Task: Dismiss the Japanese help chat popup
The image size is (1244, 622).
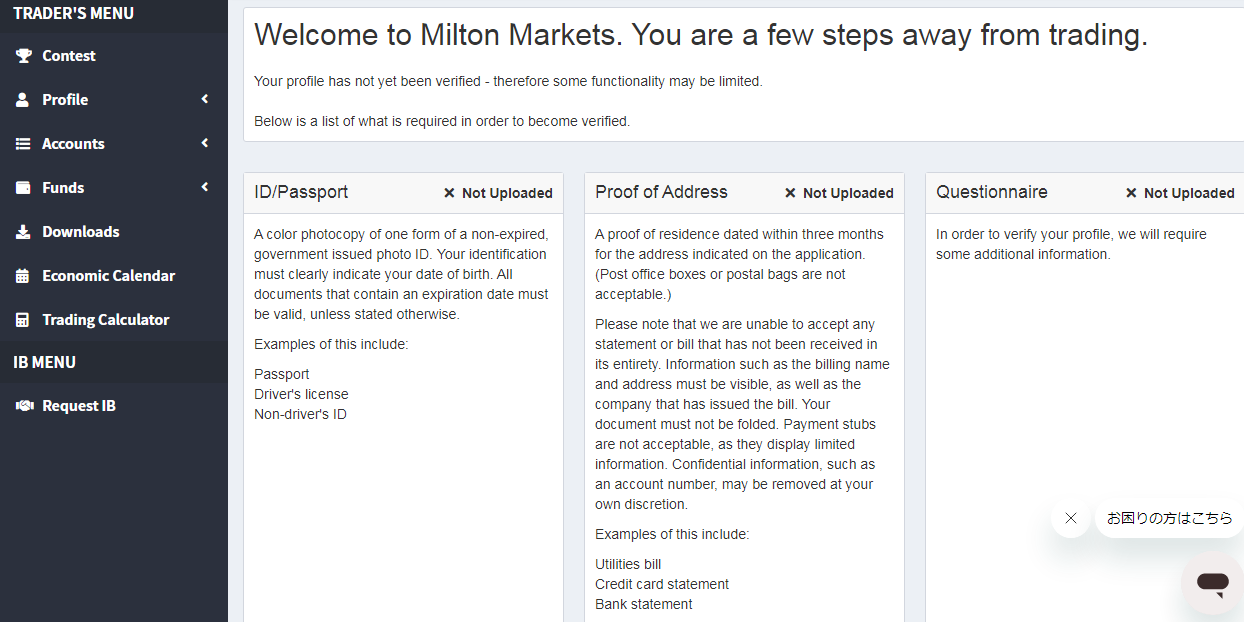Action: [1071, 518]
